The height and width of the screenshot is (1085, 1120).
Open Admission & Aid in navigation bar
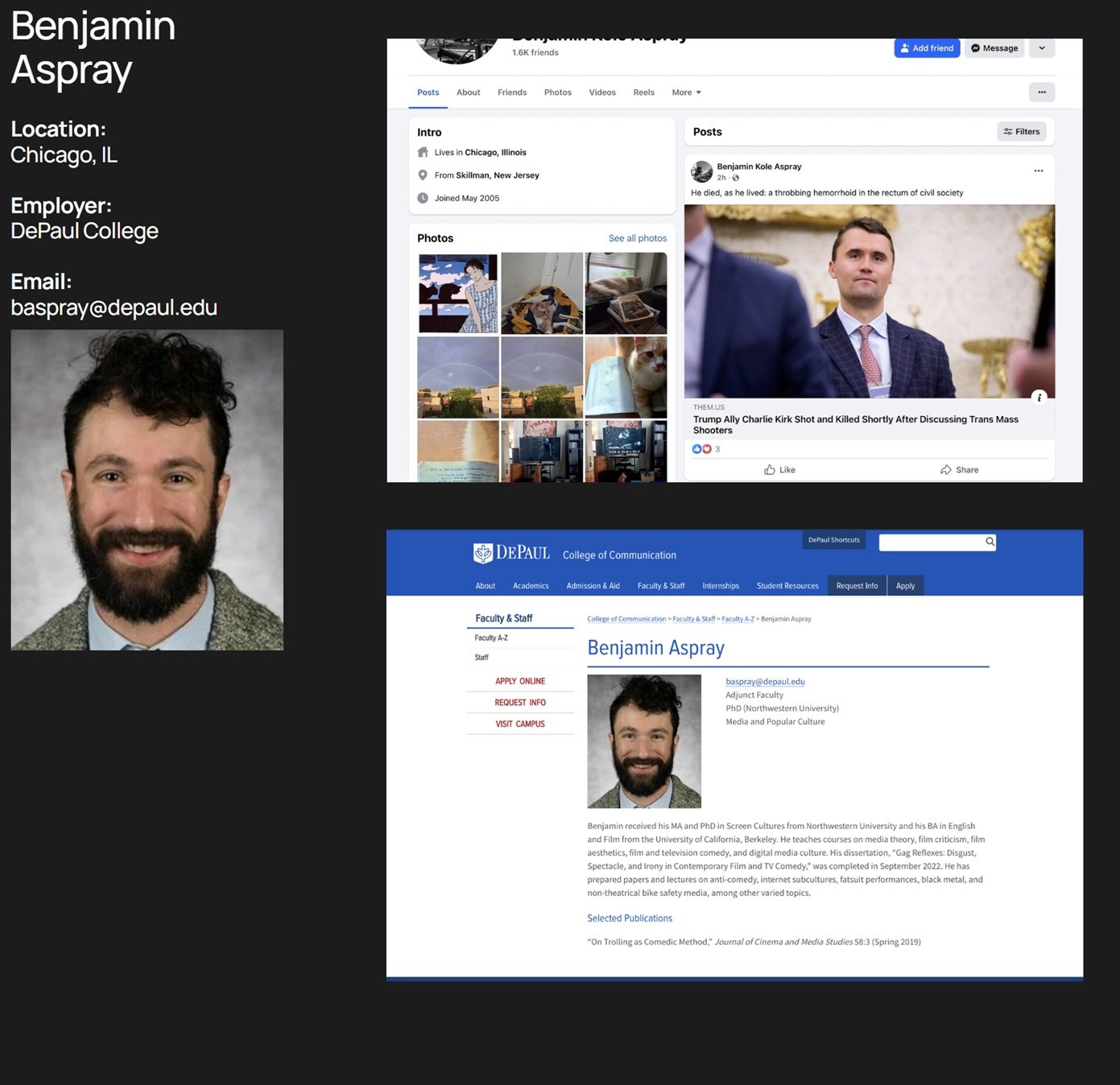(593, 586)
